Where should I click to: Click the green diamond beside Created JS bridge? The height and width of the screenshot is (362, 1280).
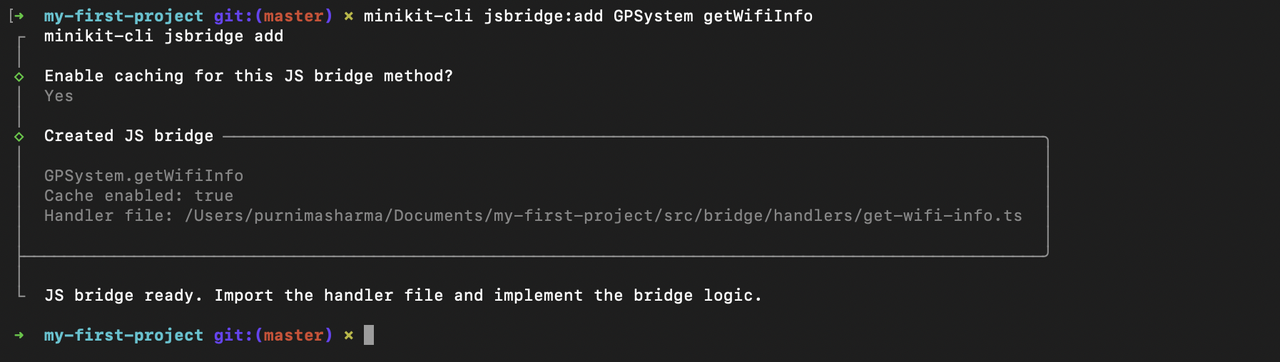coord(19,137)
